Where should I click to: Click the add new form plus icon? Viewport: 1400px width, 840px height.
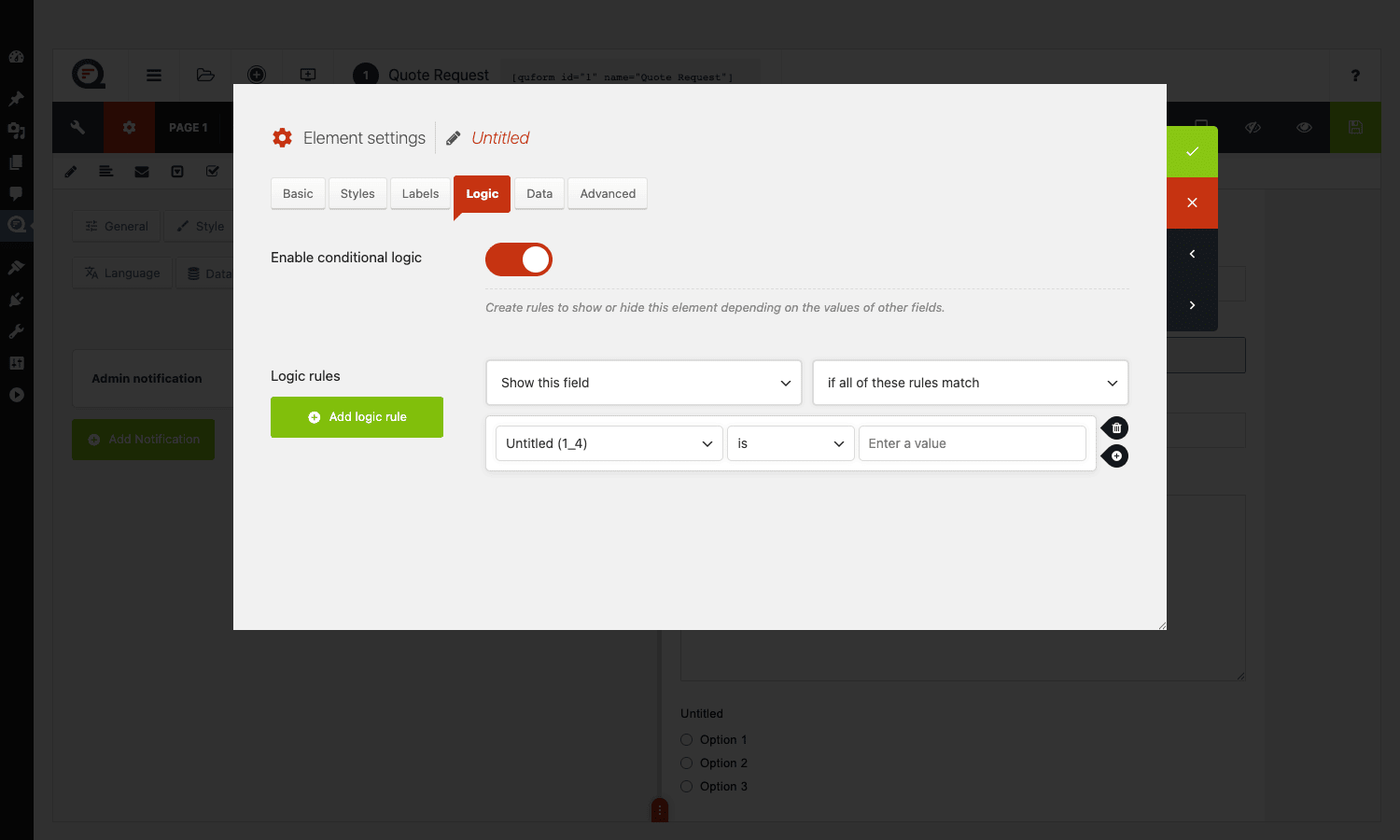coord(257,75)
